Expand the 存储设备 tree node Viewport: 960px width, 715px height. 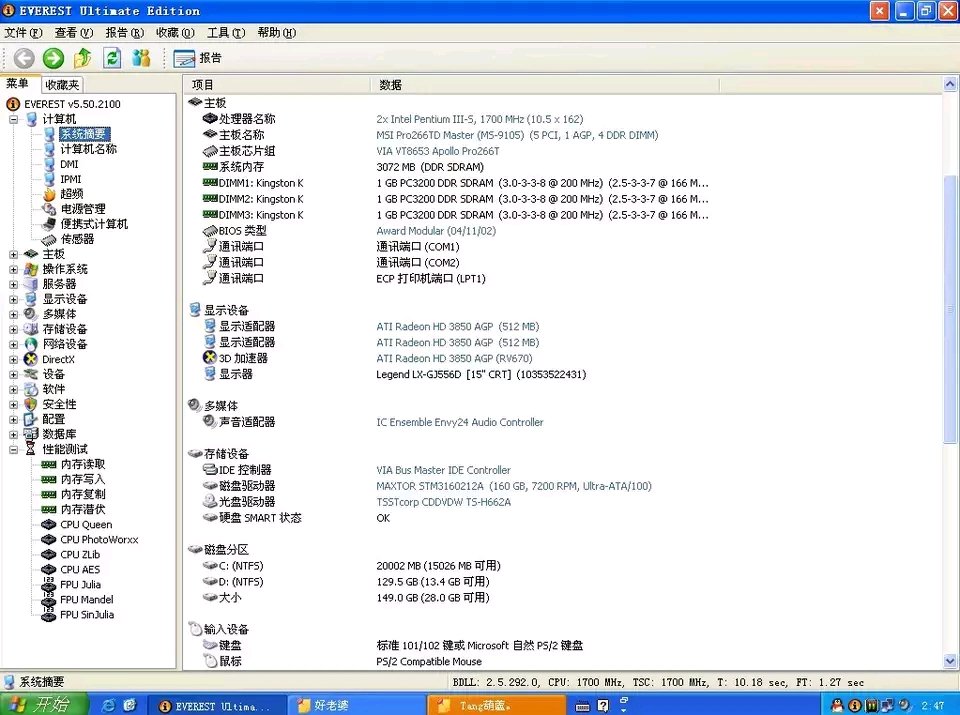tap(13, 329)
